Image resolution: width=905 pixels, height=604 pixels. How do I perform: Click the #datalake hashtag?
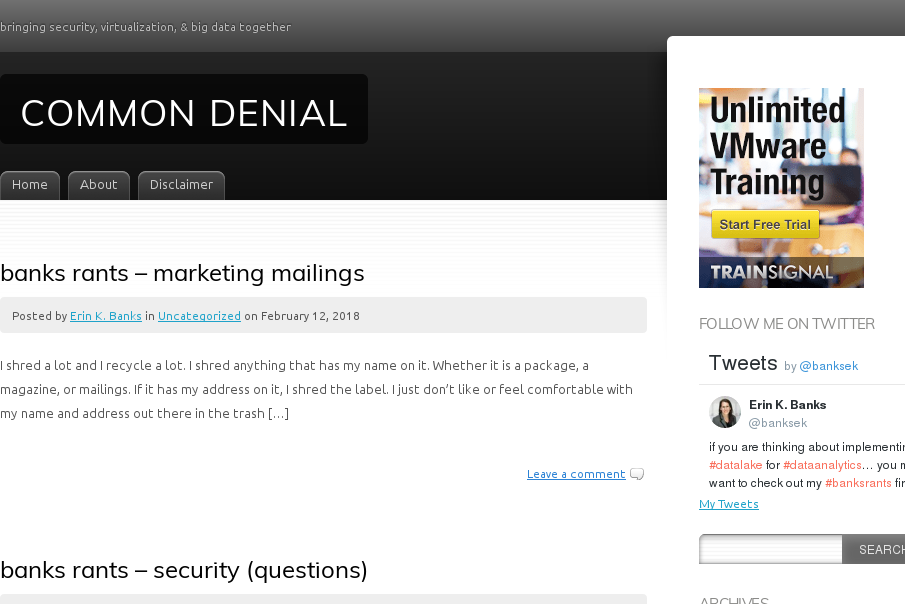(x=736, y=465)
